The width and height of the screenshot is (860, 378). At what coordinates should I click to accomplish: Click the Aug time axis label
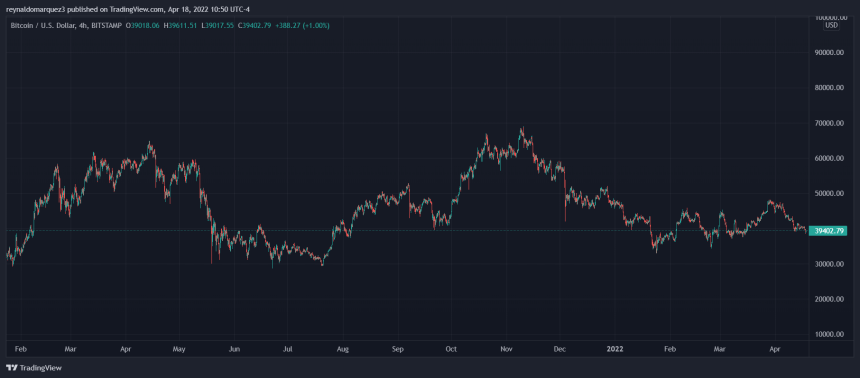click(x=343, y=348)
